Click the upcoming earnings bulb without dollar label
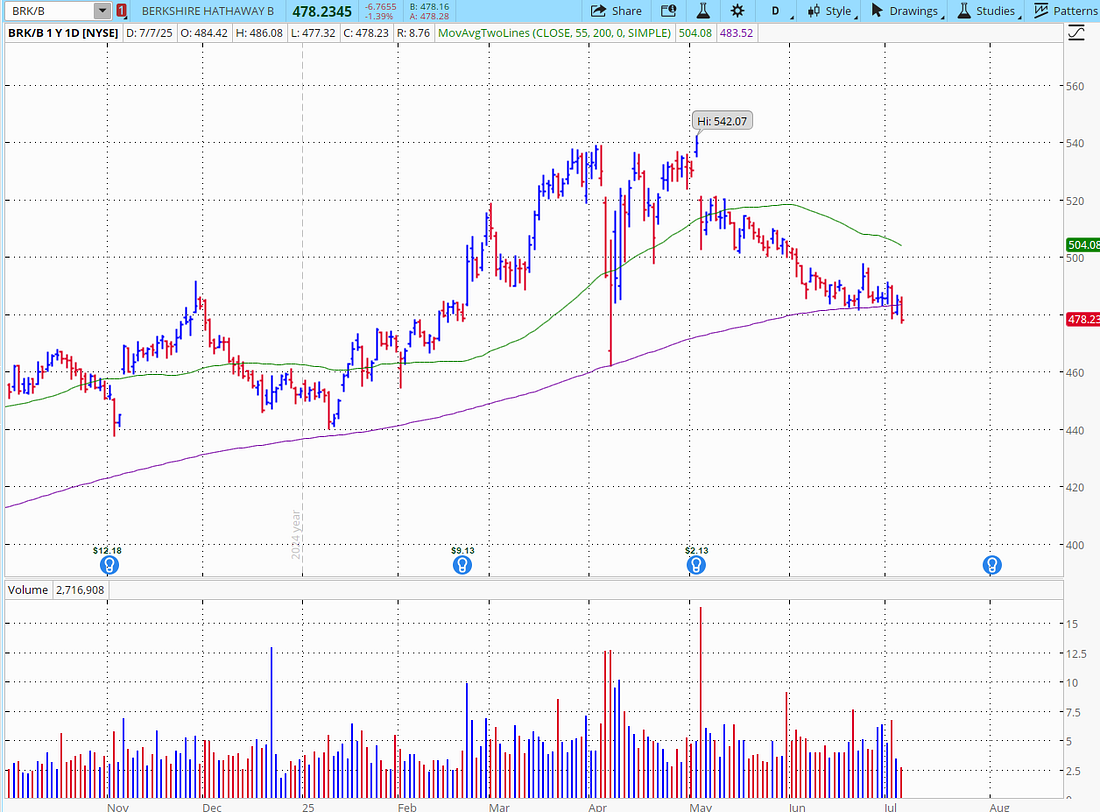The image size is (1100, 812). (x=991, y=564)
